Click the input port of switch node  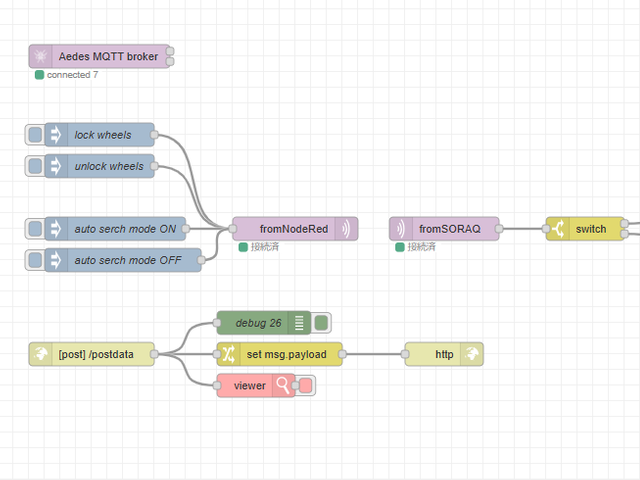[x=546, y=229]
